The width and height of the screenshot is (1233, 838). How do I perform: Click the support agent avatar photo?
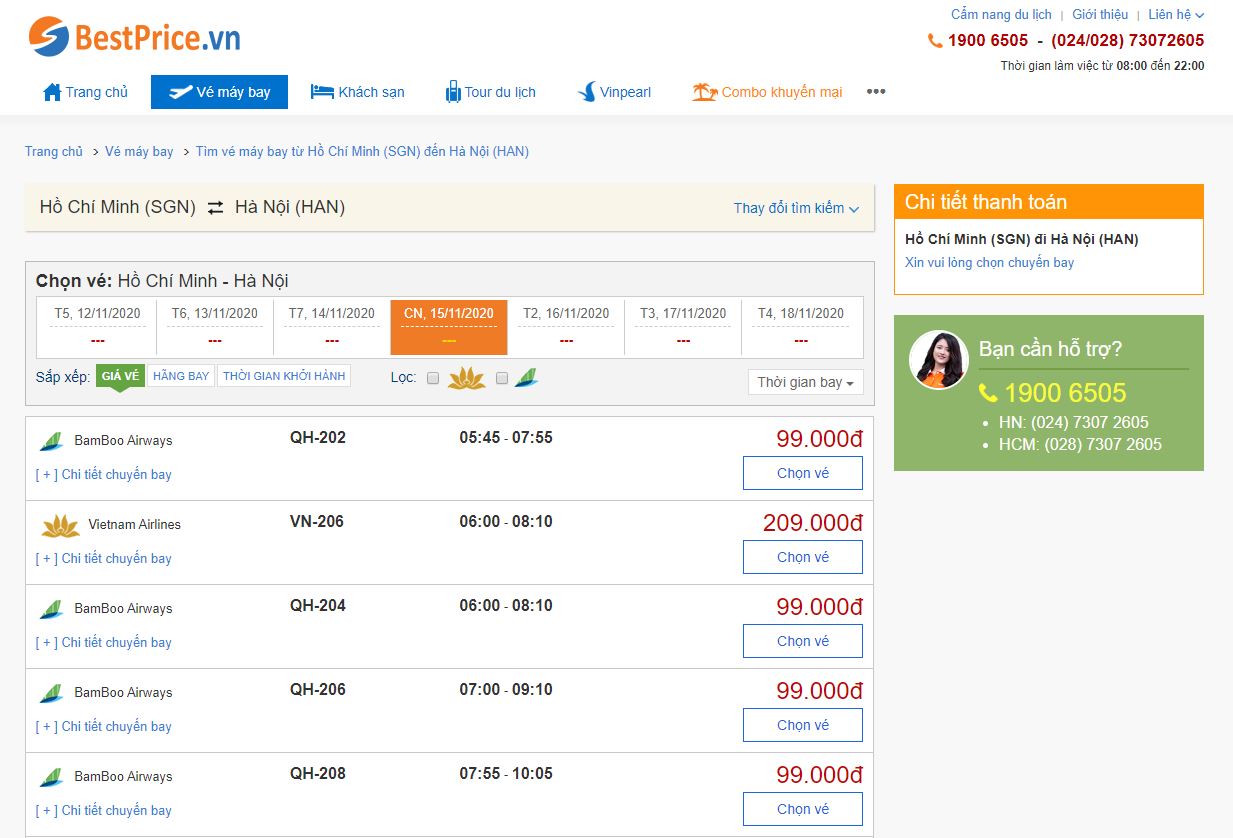939,360
